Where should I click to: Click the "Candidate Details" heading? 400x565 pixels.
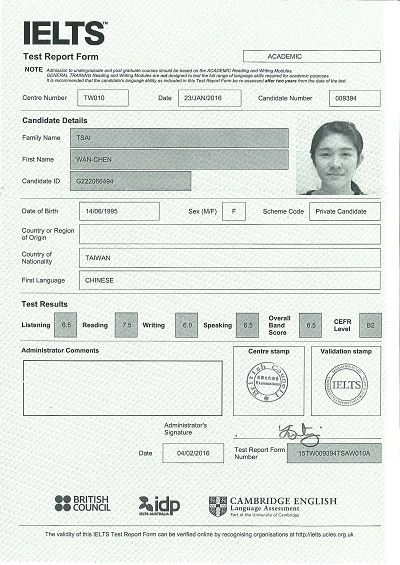click(55, 120)
